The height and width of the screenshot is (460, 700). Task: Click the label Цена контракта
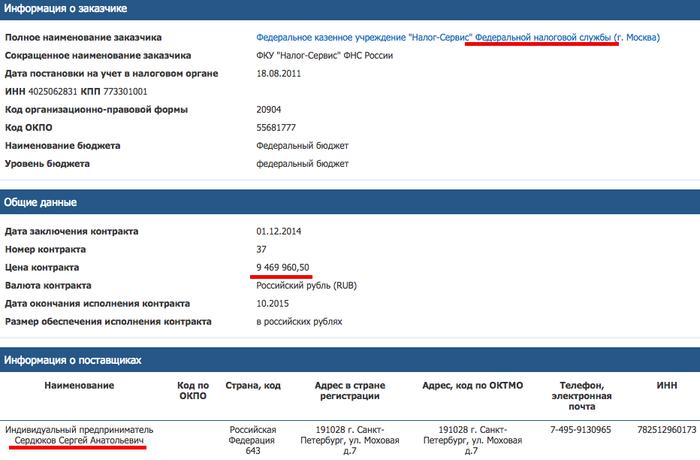[x=42, y=268]
